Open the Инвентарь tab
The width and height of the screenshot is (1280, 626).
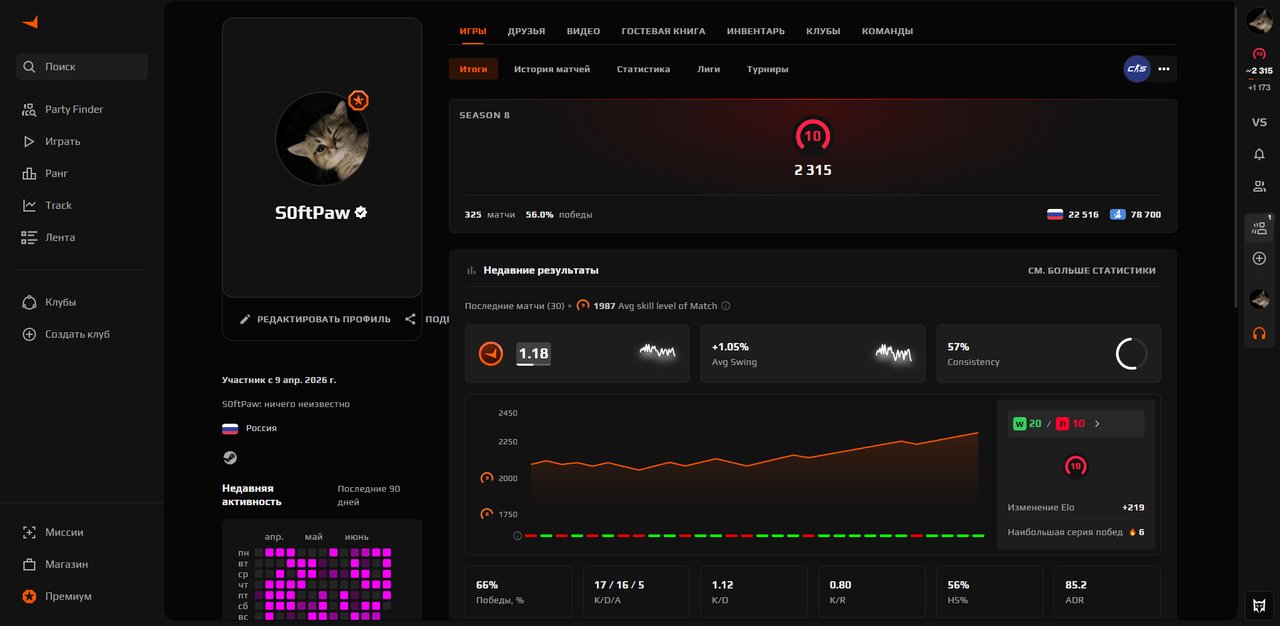[x=756, y=31]
